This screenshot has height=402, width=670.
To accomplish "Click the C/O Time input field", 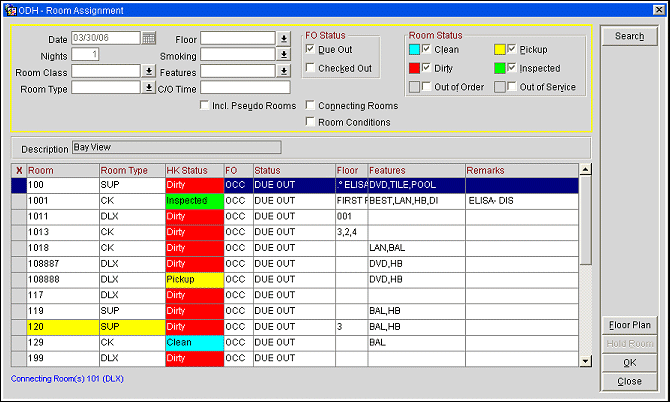I will pyautogui.click(x=244, y=88).
